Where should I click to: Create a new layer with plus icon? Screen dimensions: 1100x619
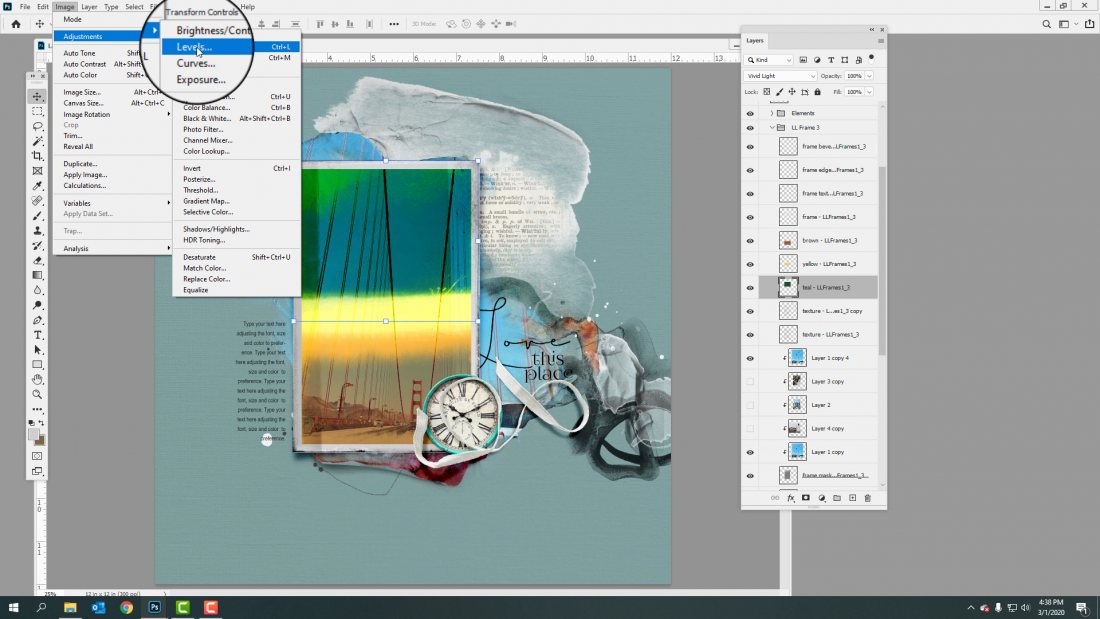[x=852, y=498]
